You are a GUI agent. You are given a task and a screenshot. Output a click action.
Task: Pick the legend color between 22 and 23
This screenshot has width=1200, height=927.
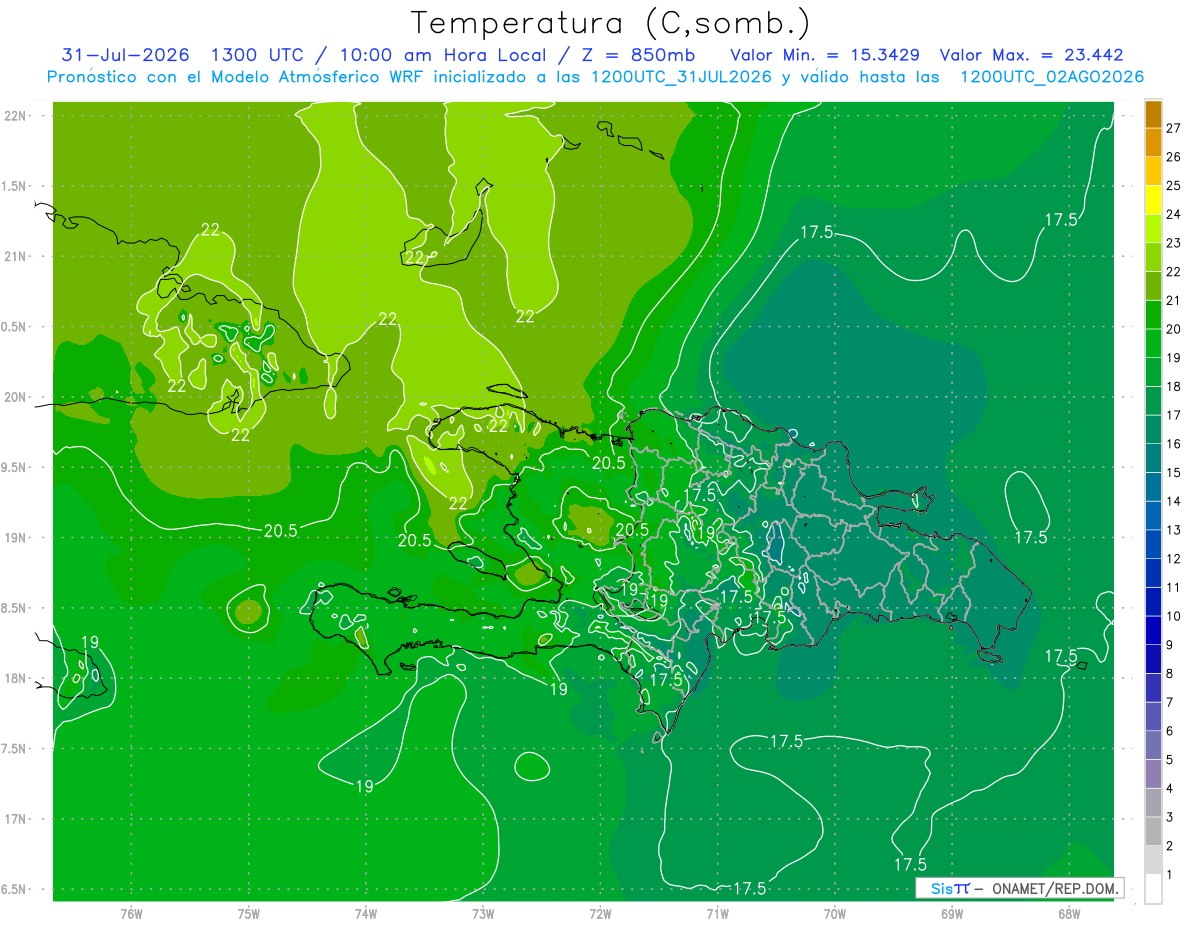[1153, 258]
